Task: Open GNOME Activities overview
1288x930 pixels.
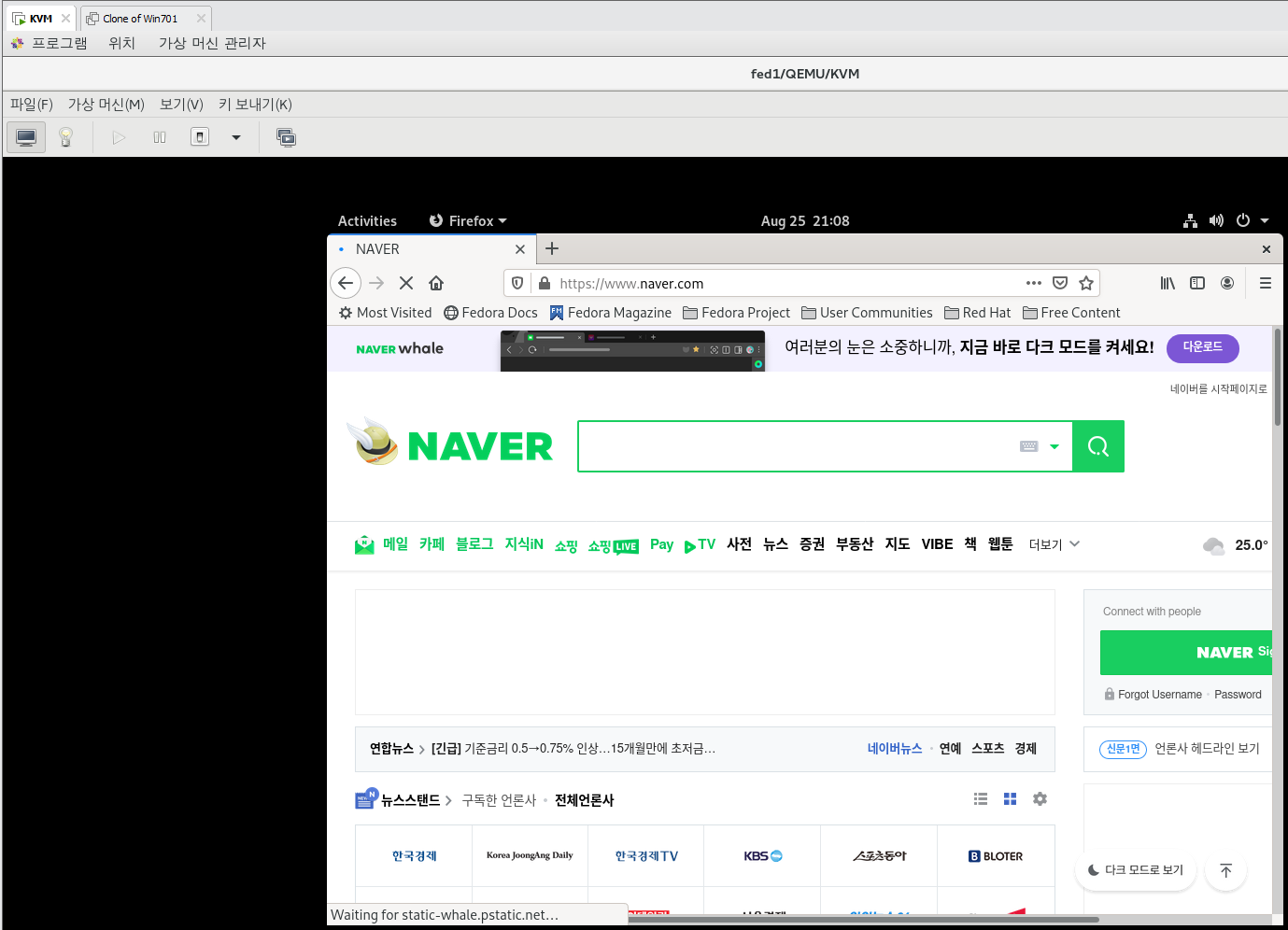Action: tap(367, 221)
